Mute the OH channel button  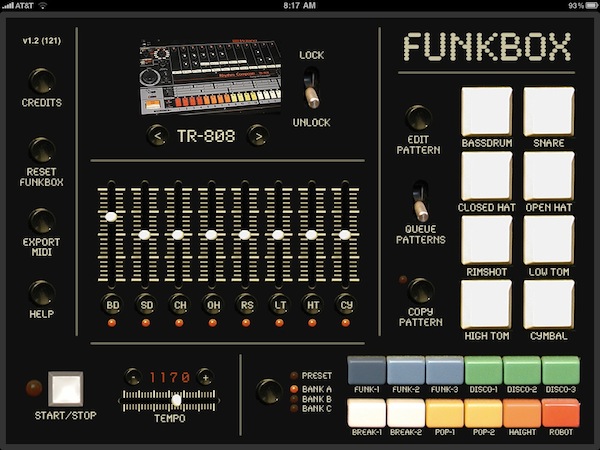tap(213, 305)
